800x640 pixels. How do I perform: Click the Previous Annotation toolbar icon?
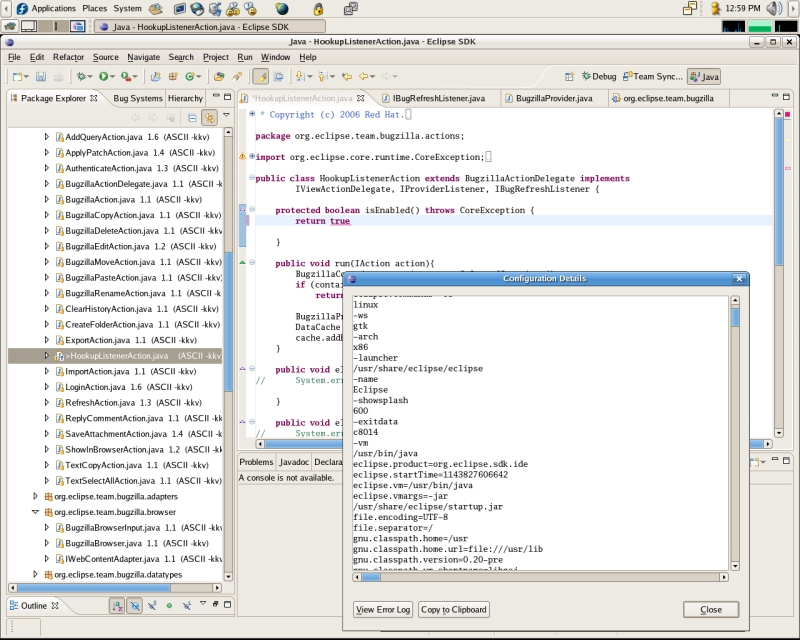point(323,77)
